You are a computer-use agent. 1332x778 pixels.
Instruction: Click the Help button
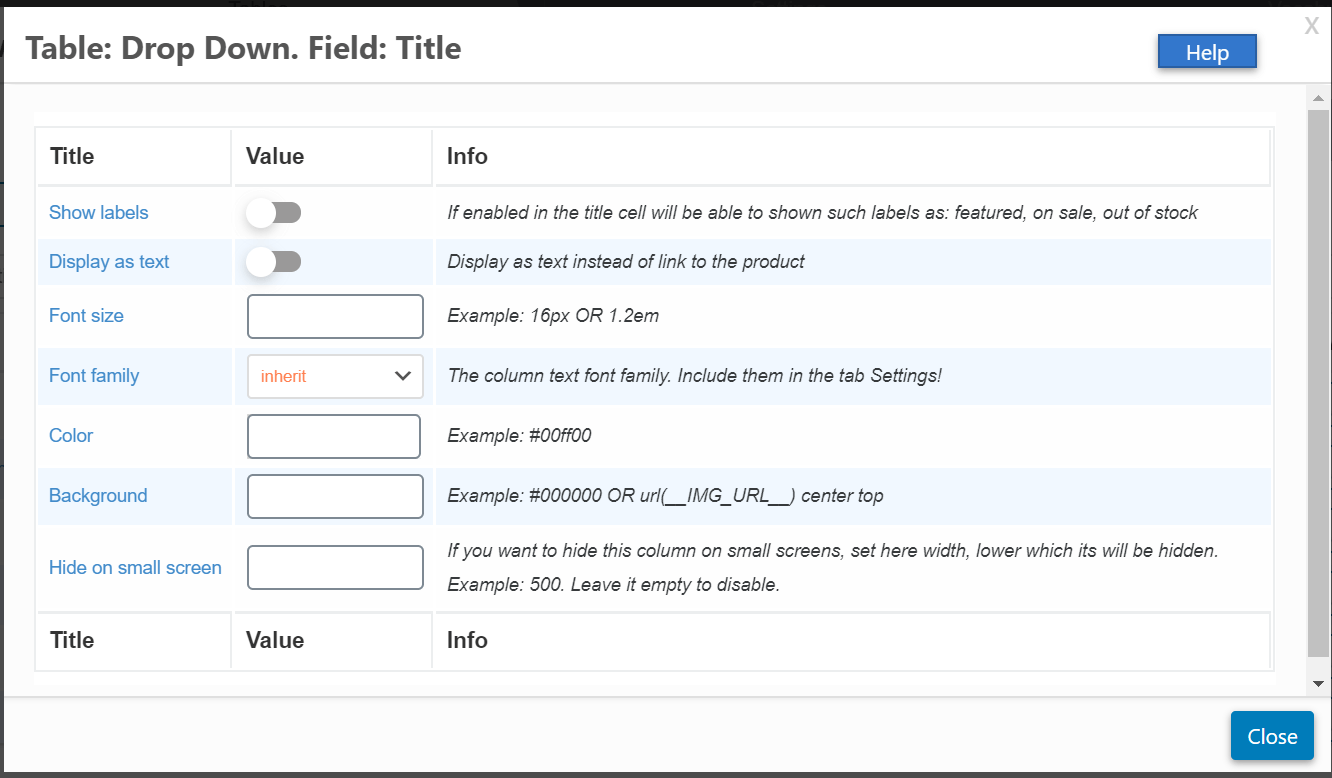[x=1206, y=53]
